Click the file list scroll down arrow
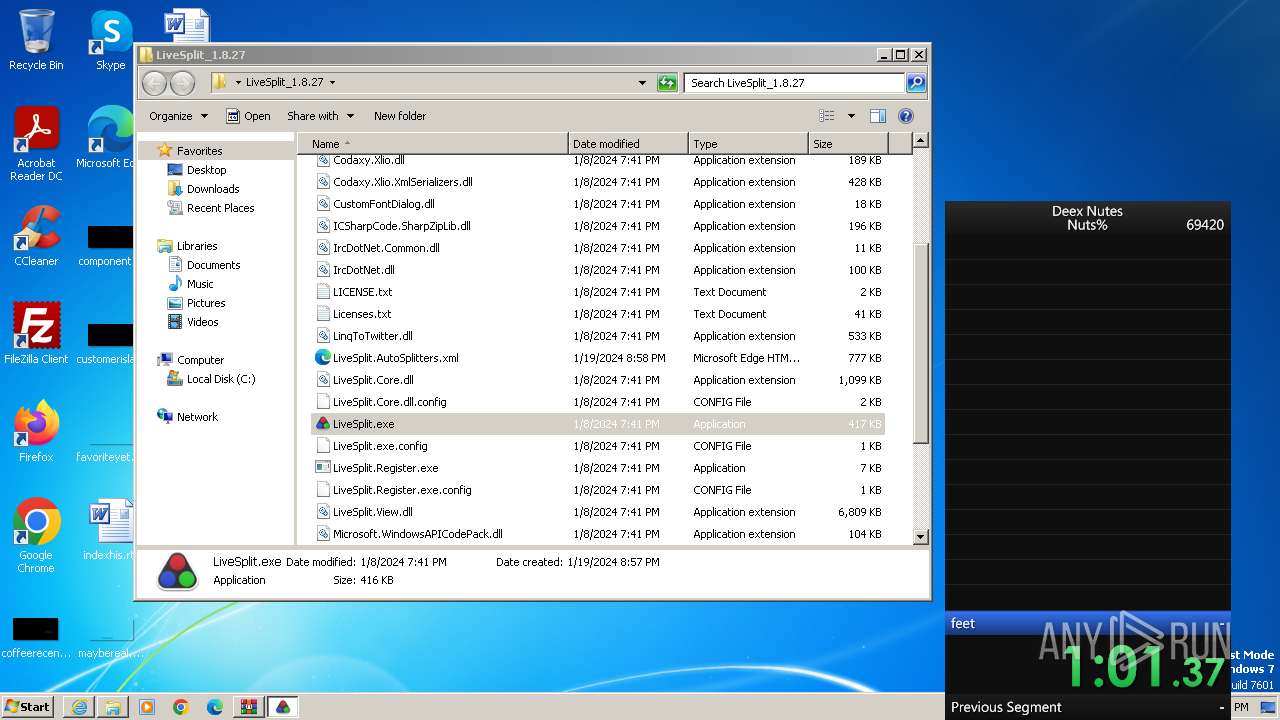Viewport: 1280px width, 720px height. click(921, 537)
